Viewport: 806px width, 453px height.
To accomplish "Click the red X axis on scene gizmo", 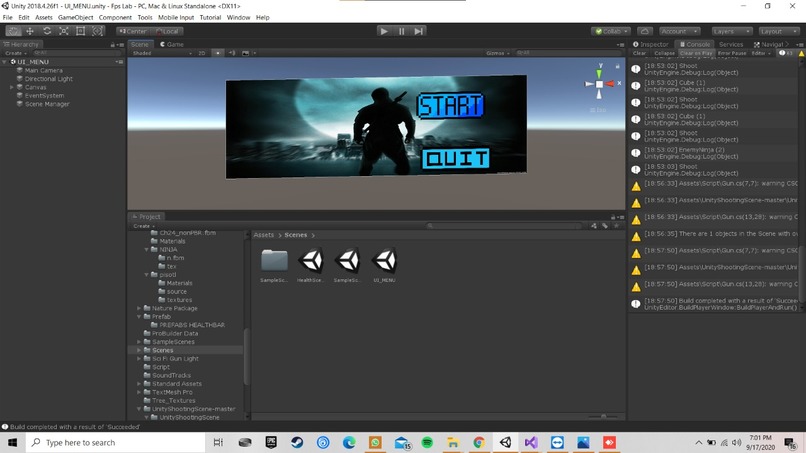I will [609, 84].
